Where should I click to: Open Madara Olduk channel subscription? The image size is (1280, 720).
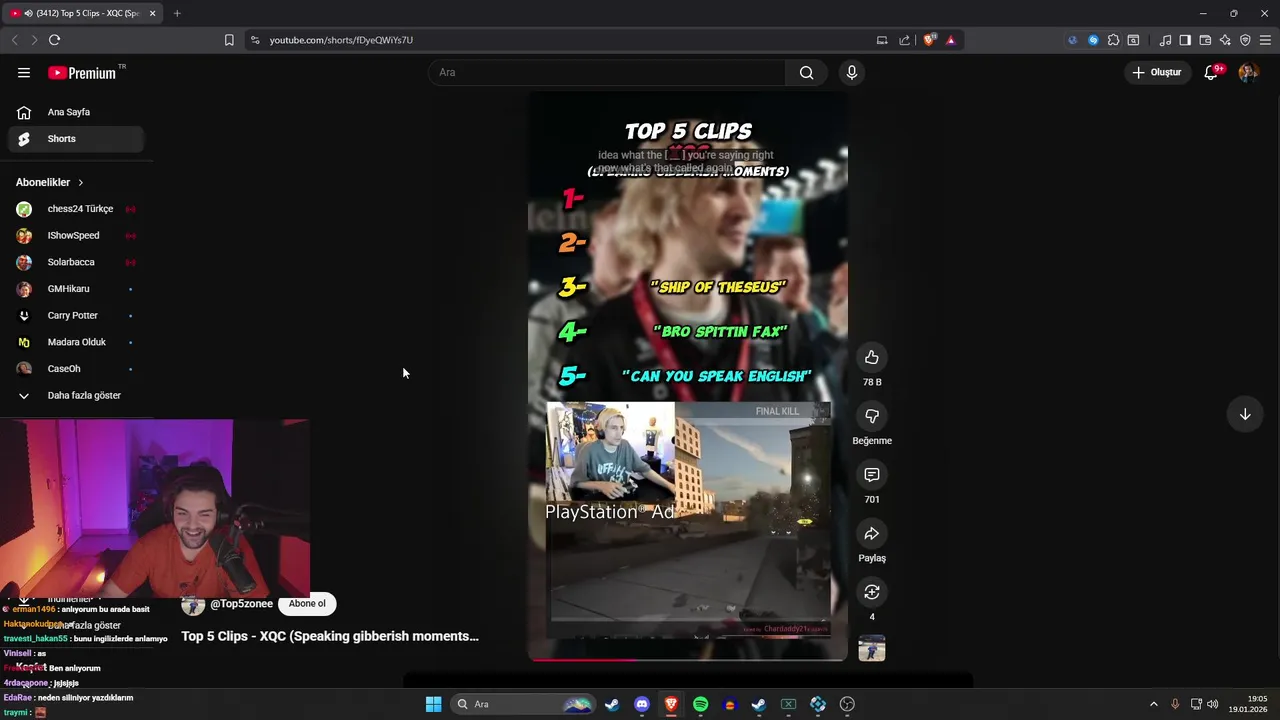click(x=76, y=342)
